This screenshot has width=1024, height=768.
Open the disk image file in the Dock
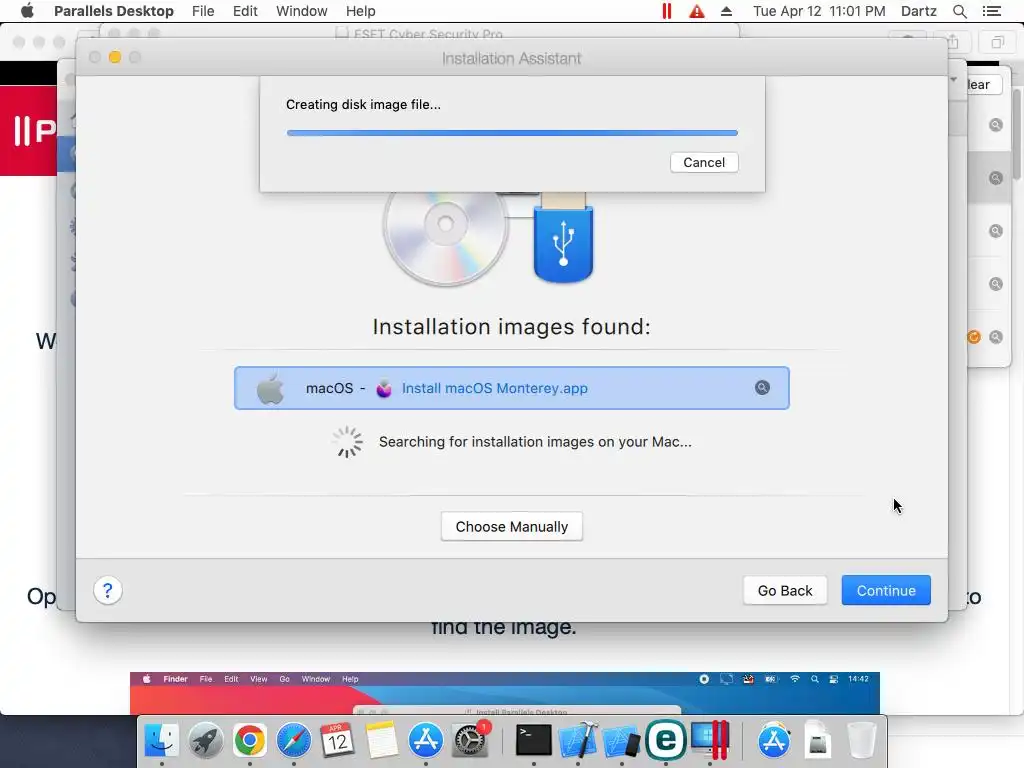[x=818, y=740]
